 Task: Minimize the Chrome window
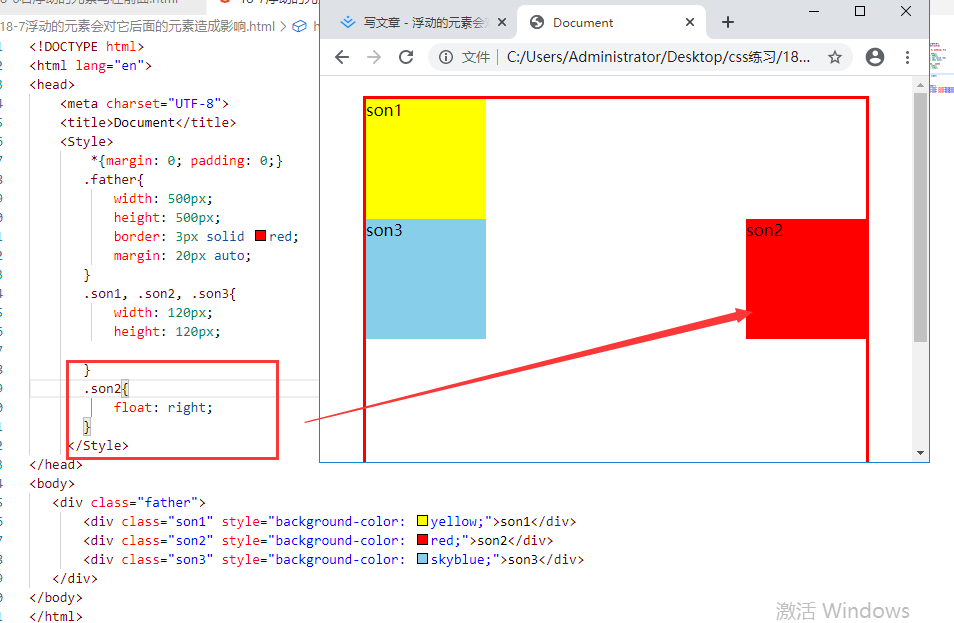(814, 11)
